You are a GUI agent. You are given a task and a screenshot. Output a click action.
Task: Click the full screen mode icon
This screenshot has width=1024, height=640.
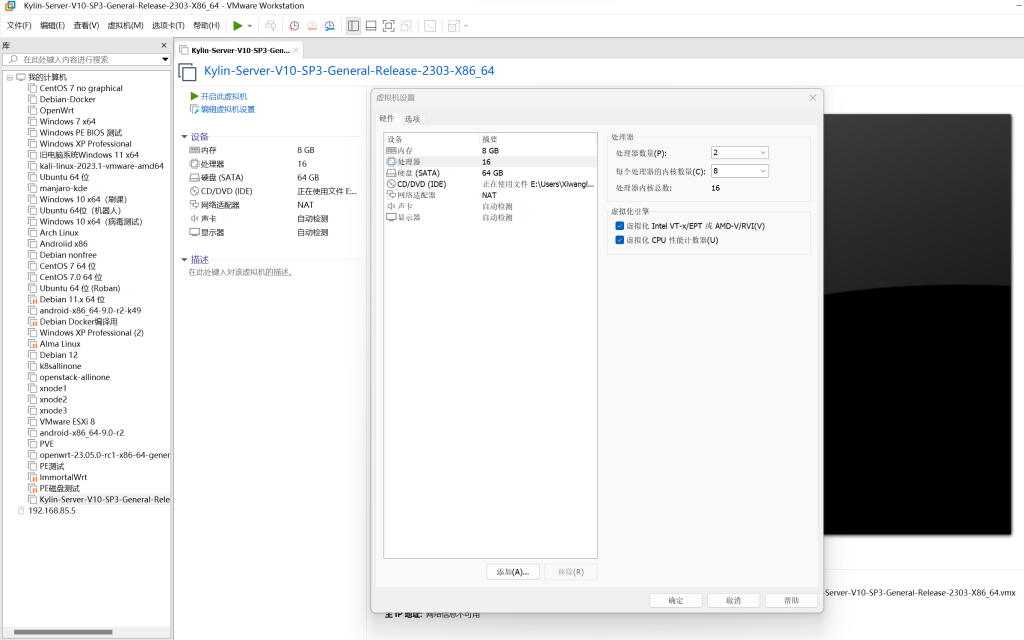pos(389,26)
